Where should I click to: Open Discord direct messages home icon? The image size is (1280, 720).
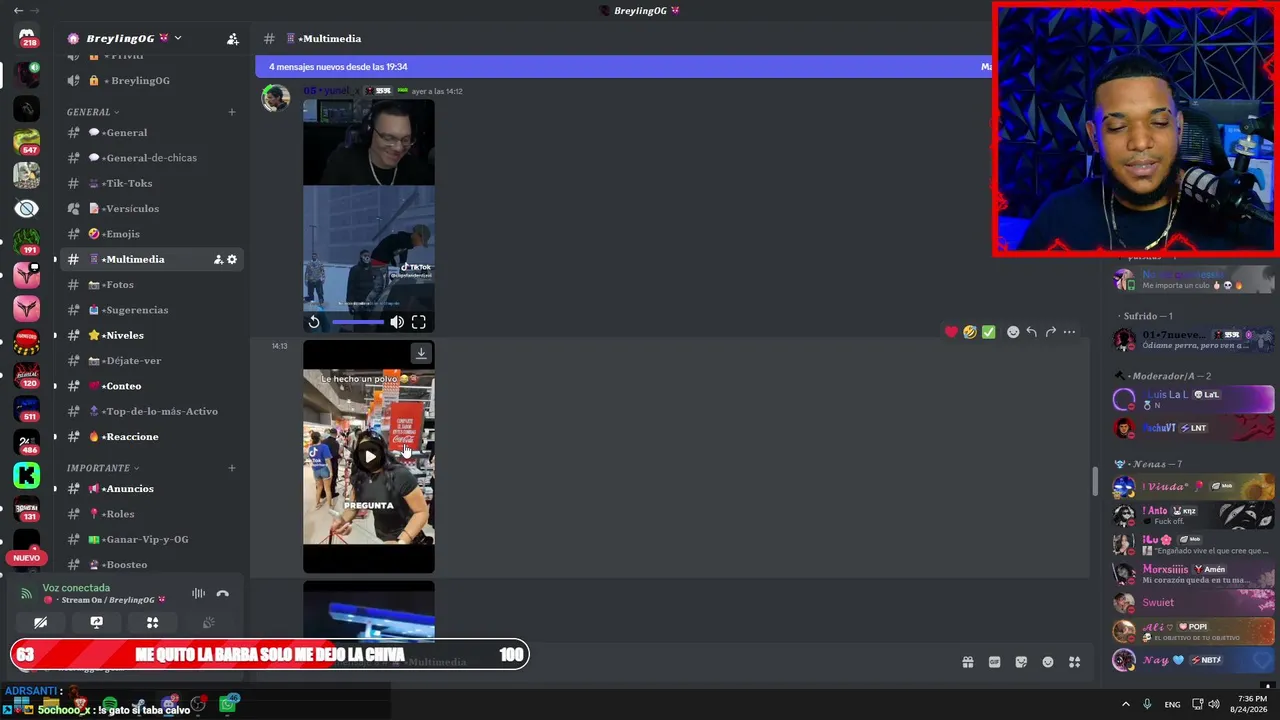(x=27, y=37)
